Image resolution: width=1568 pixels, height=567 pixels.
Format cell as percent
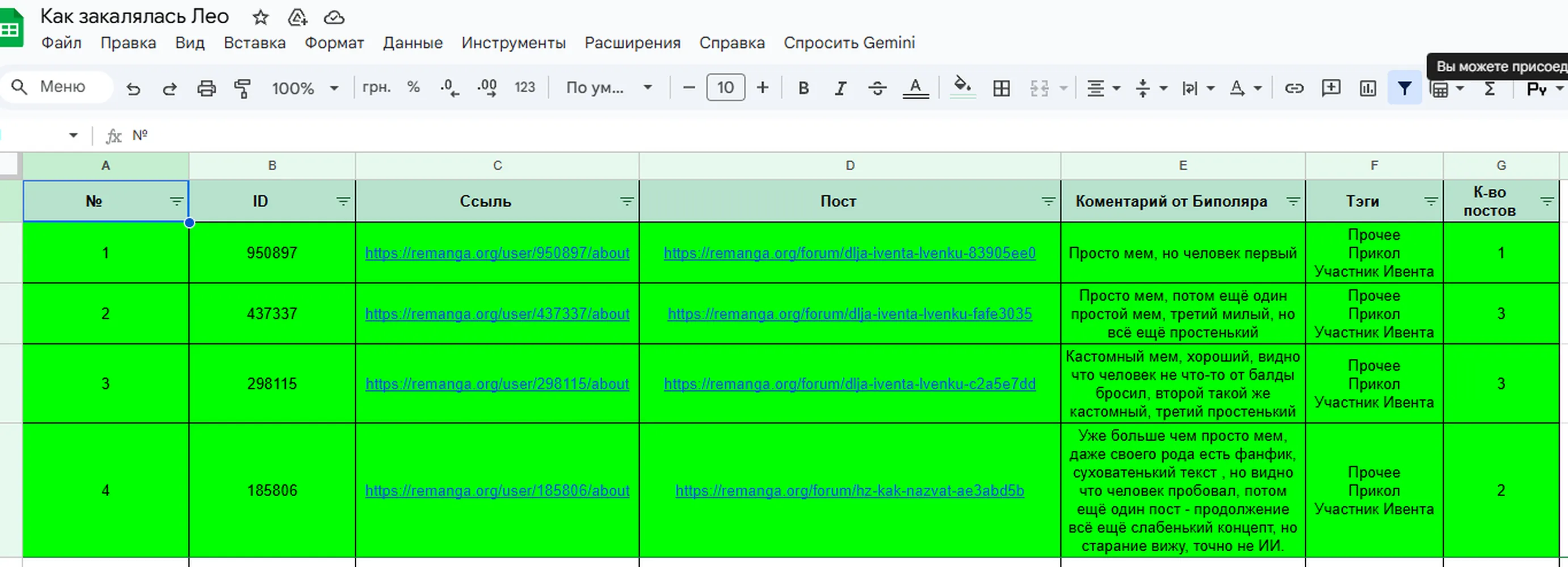point(414,87)
